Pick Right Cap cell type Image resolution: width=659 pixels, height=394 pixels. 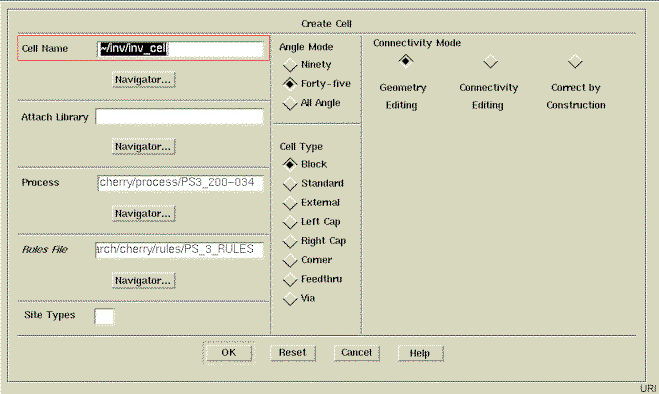click(x=290, y=241)
